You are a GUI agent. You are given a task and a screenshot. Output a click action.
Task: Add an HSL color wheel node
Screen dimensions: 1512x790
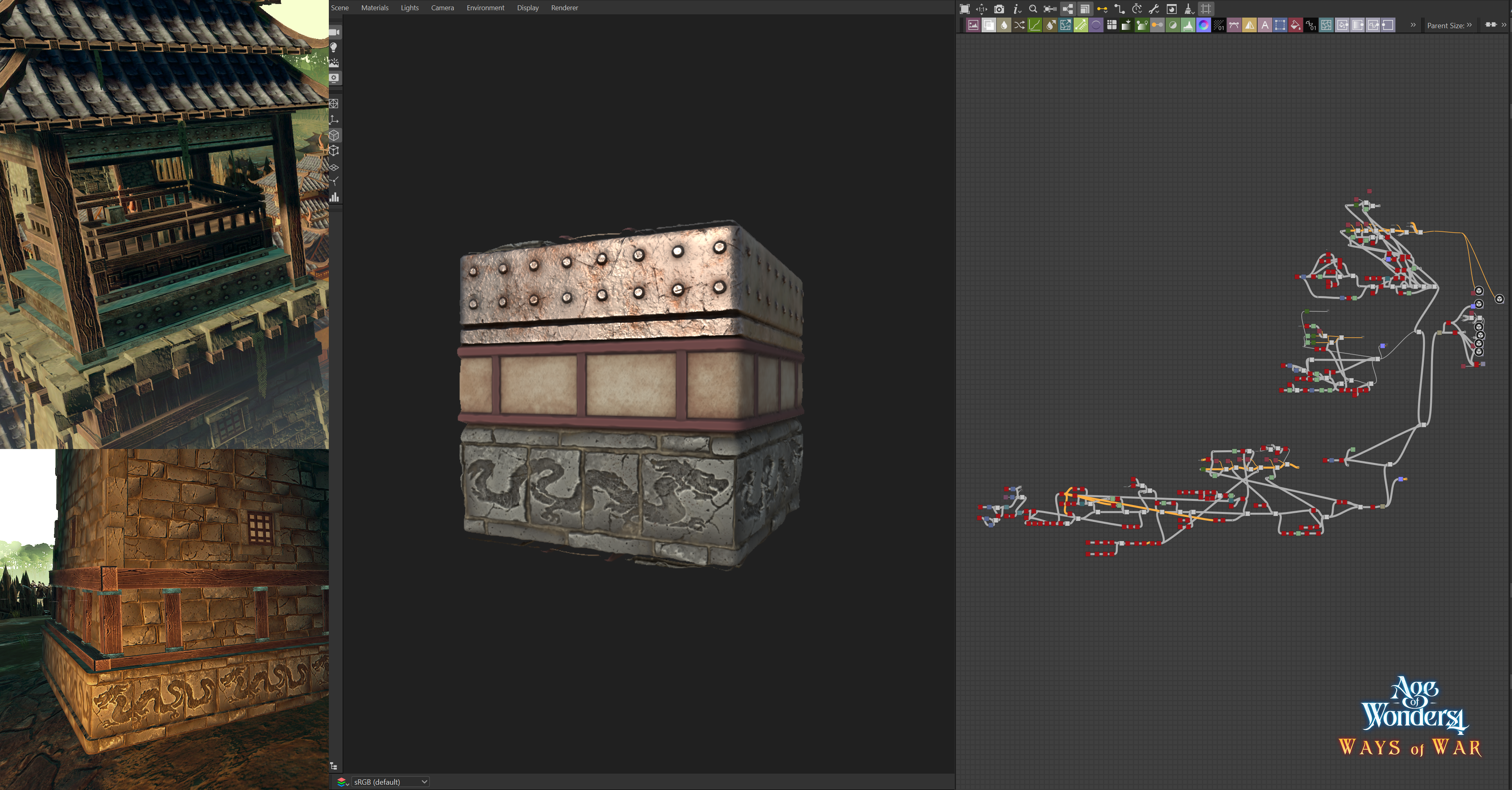[x=1203, y=25]
